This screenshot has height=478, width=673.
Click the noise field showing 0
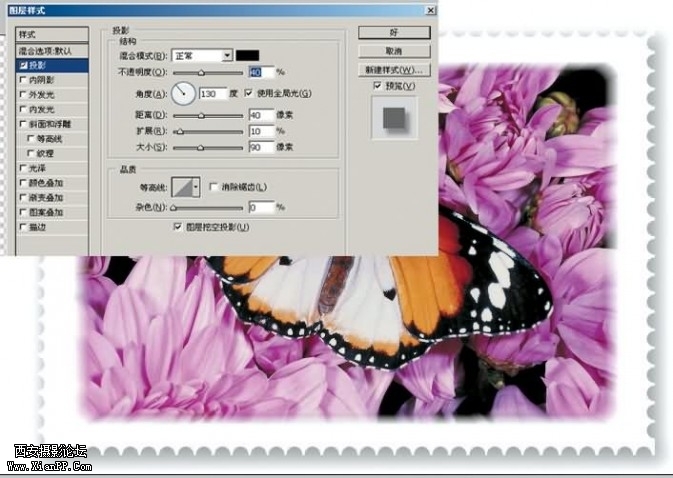coord(261,207)
